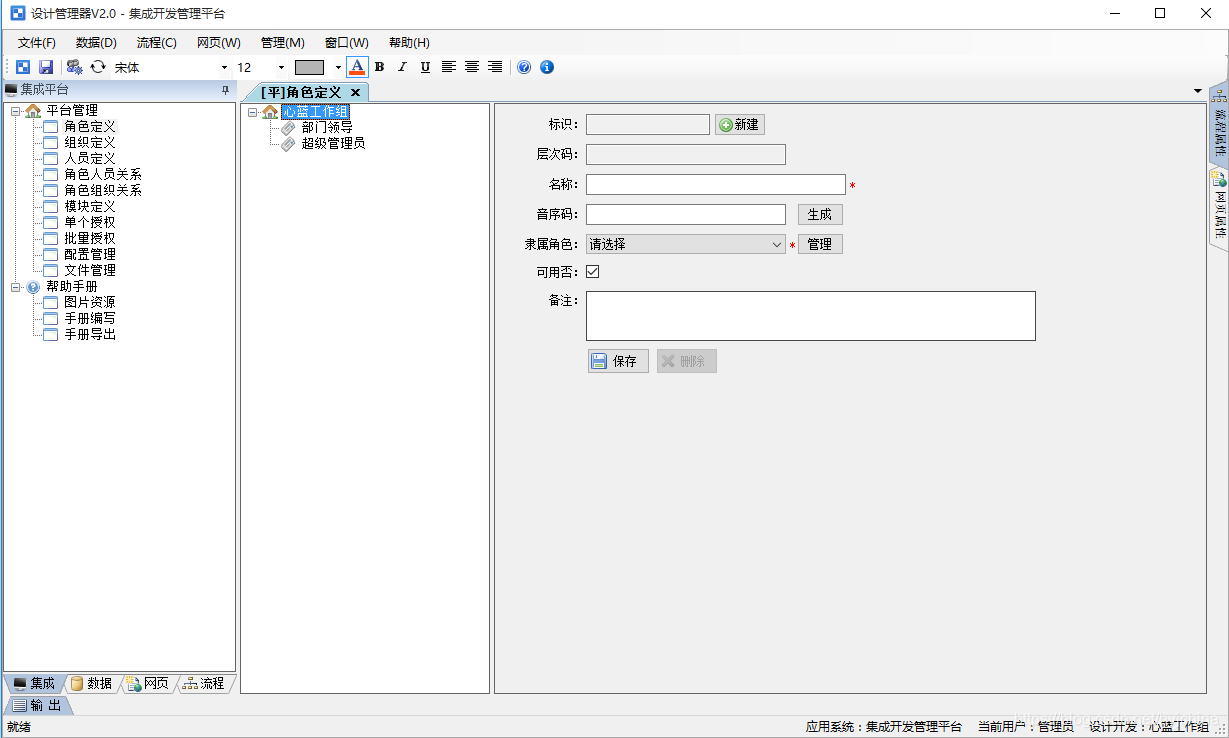This screenshot has height=738, width=1229.
Task: Click the 保存 button
Action: (618, 361)
